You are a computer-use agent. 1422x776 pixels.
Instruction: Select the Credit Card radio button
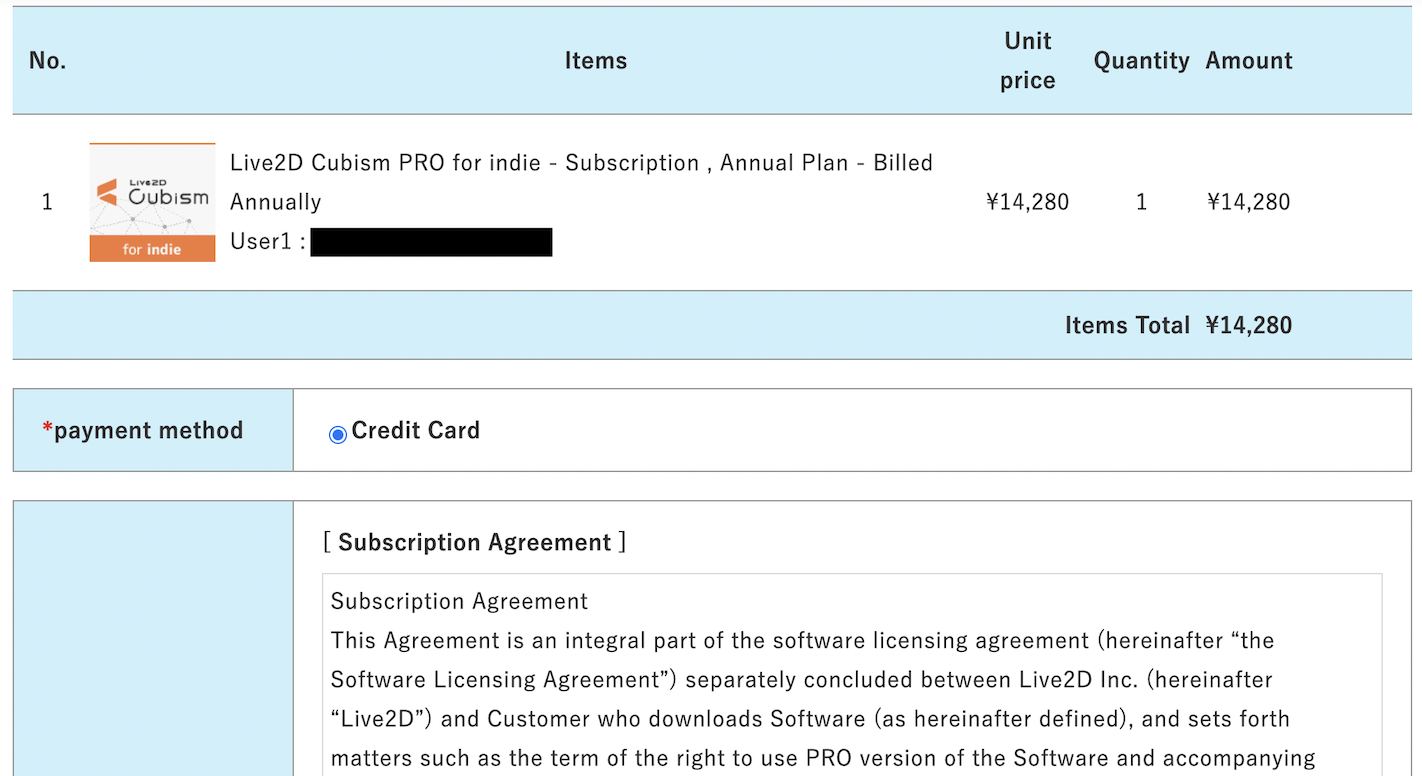(x=338, y=434)
